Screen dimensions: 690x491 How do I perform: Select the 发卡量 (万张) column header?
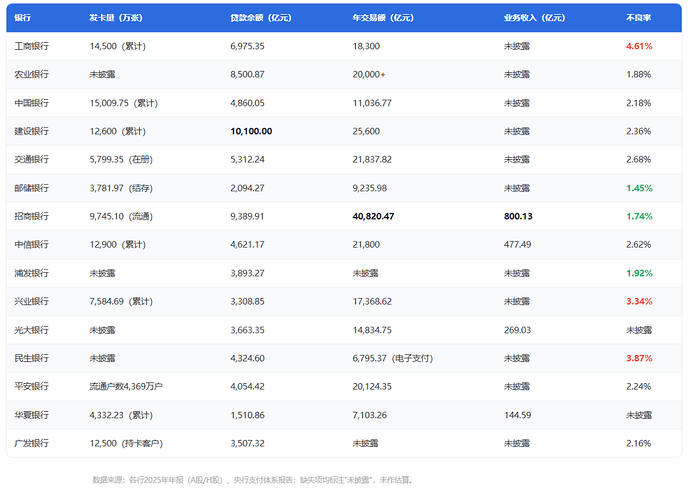point(116,18)
